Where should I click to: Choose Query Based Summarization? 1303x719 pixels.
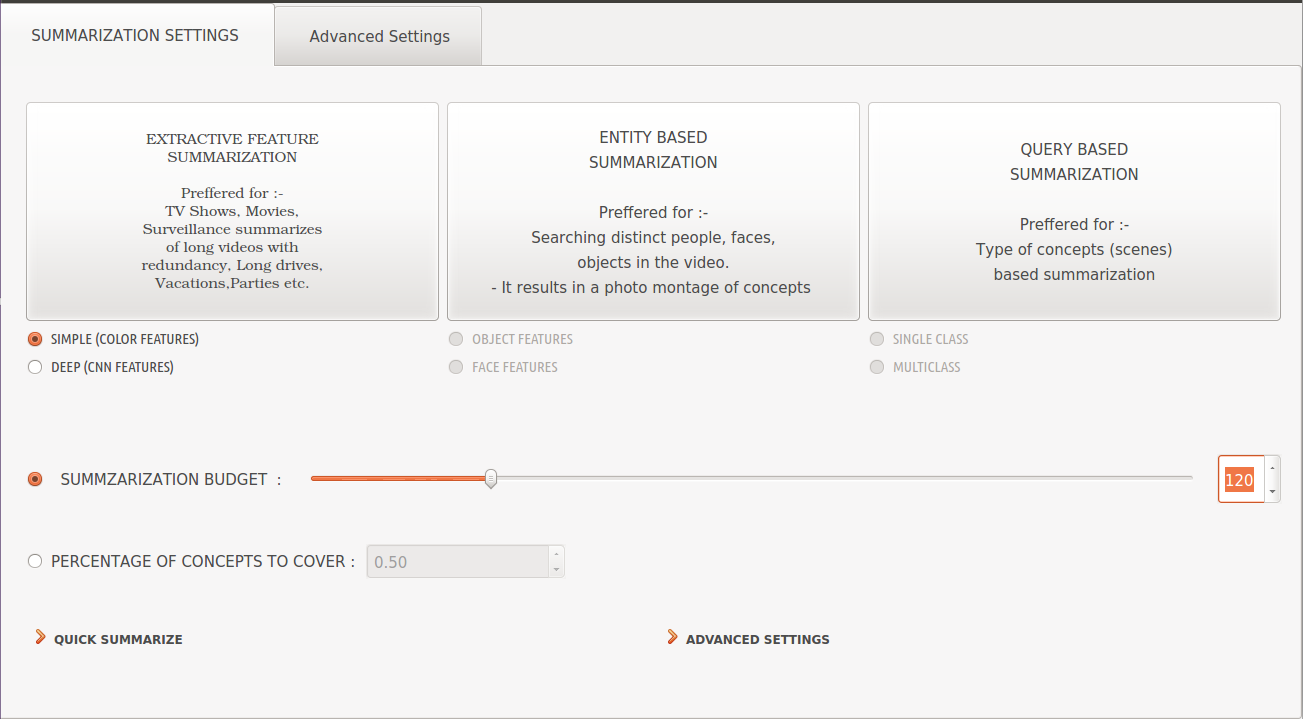1074,211
